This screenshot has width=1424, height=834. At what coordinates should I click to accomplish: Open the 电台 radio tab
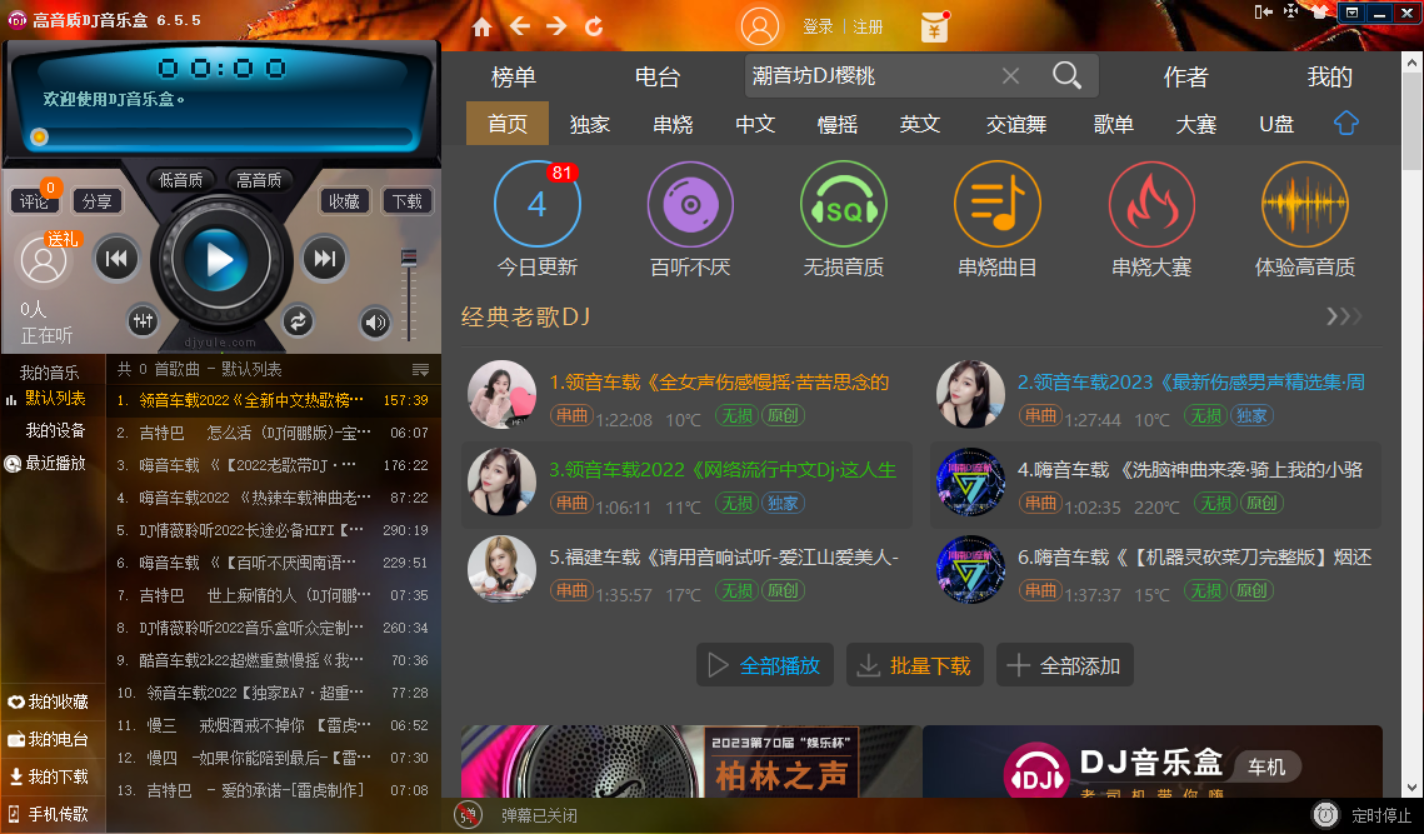point(658,77)
